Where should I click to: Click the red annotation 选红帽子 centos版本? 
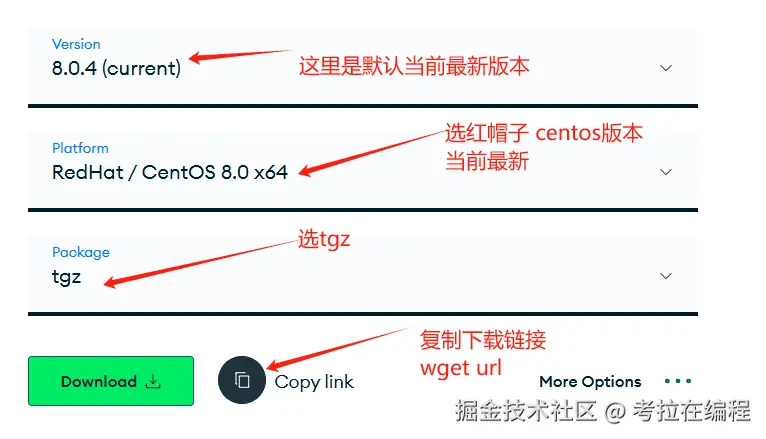click(x=544, y=133)
